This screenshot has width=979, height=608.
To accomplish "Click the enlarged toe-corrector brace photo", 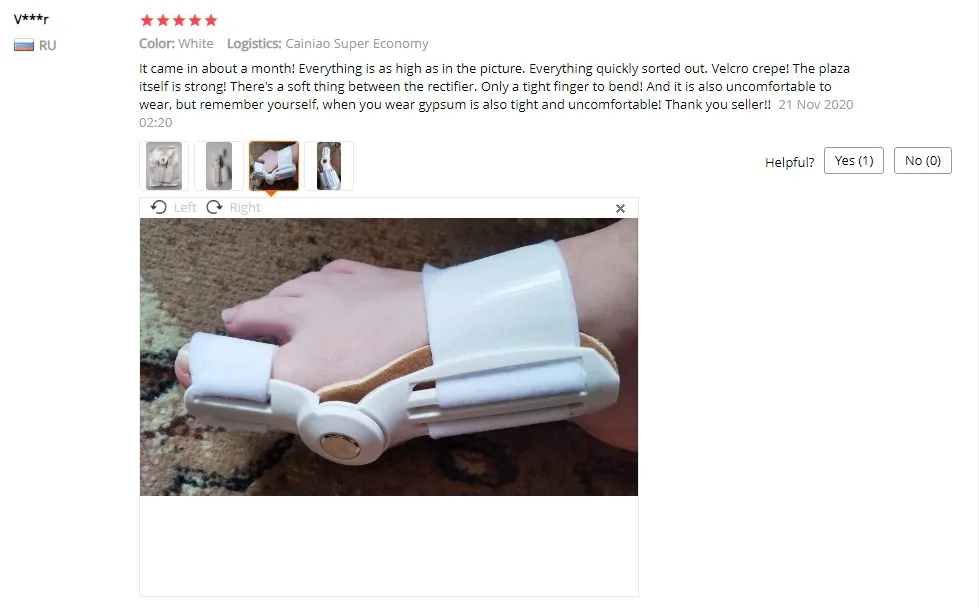I will click(x=388, y=357).
